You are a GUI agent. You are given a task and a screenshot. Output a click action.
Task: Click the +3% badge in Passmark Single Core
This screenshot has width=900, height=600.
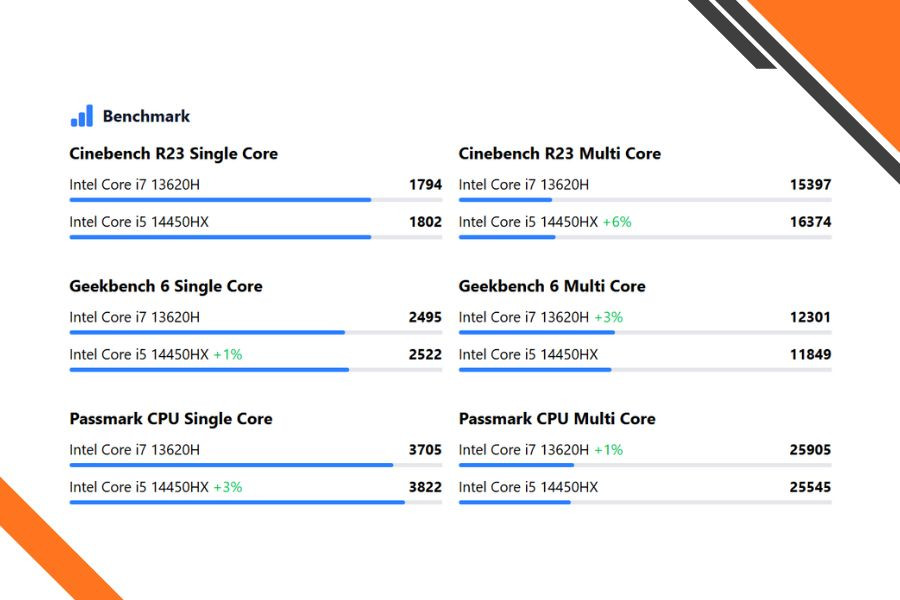228,487
